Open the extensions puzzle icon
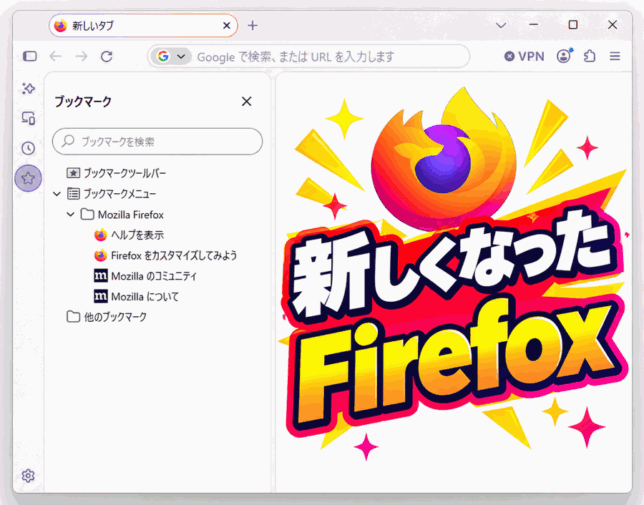This screenshot has height=505, width=644. pos(590,56)
